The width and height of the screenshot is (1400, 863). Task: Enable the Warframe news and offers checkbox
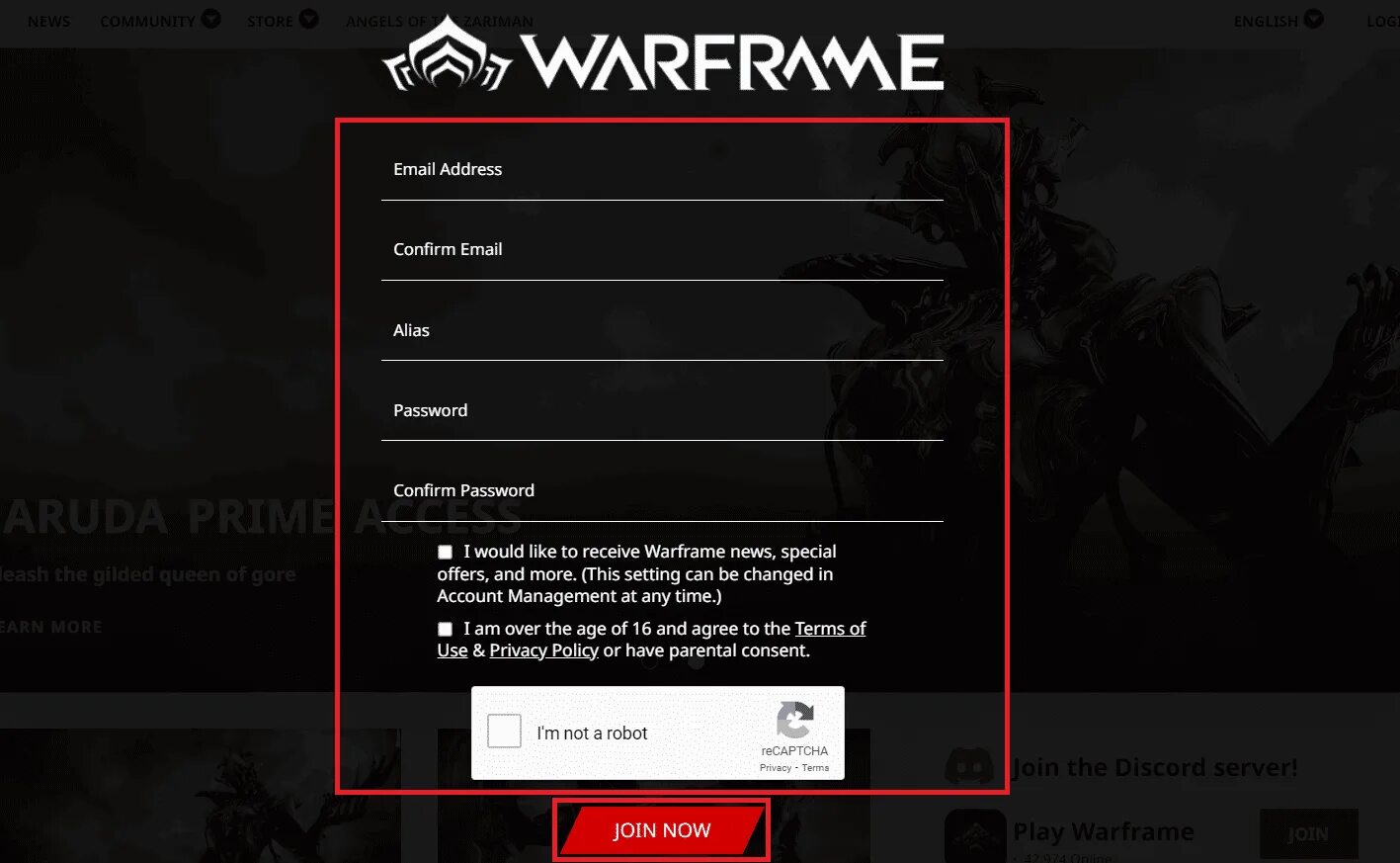445,552
